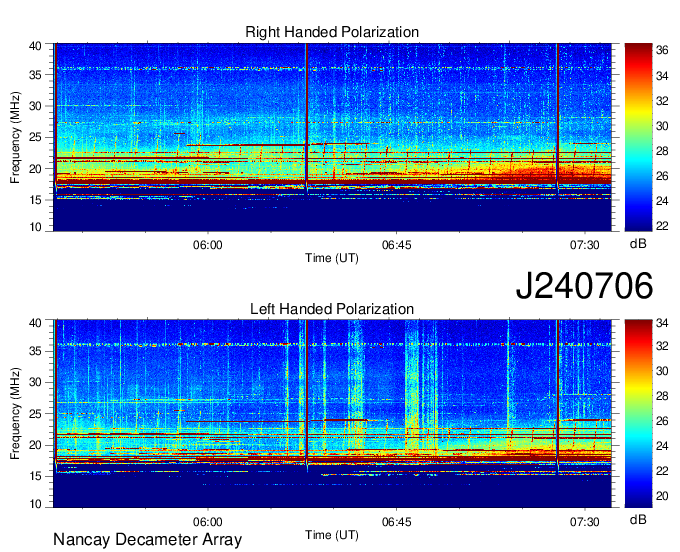Image resolution: width=680 pixels, height=552 pixels.
Task: Click 'Frequency (MHz)' axis label of left-handed plot
Action: click(x=15, y=414)
